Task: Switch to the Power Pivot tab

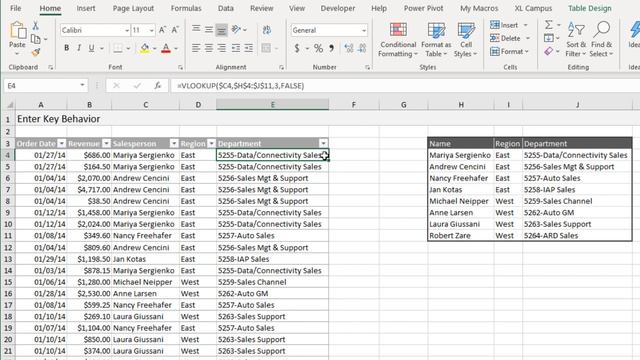Action: [x=423, y=8]
